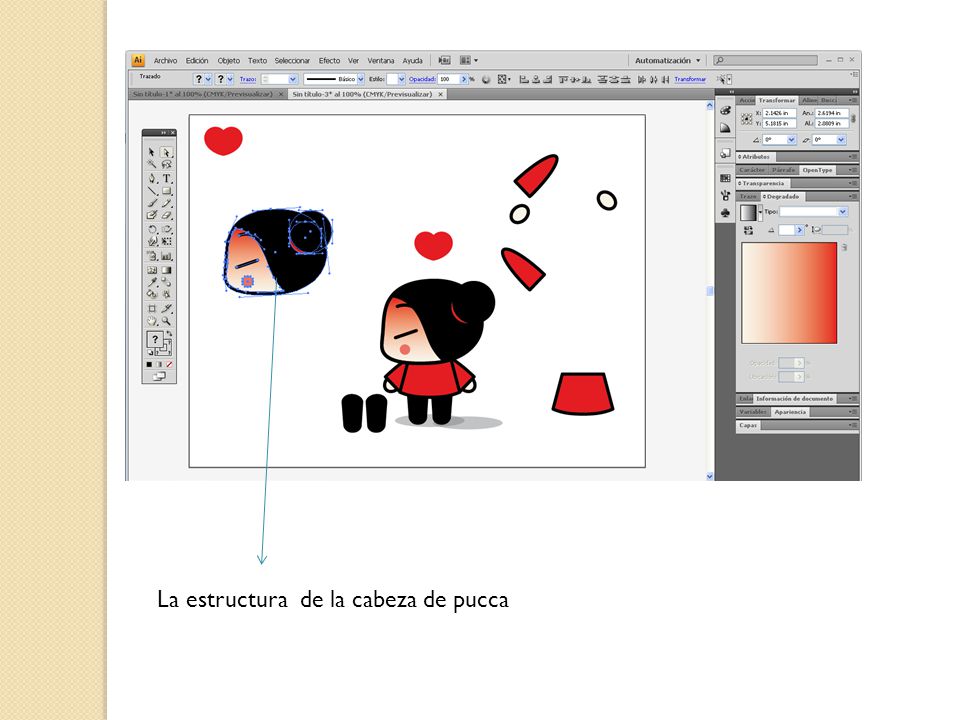
Task: Open the Archivo menu
Action: pos(165,61)
